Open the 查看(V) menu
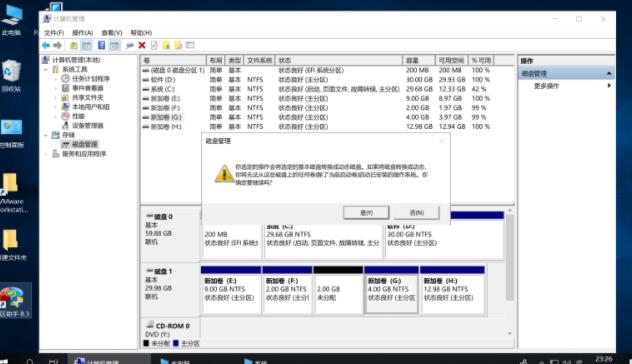The width and height of the screenshot is (632, 364). (112, 33)
